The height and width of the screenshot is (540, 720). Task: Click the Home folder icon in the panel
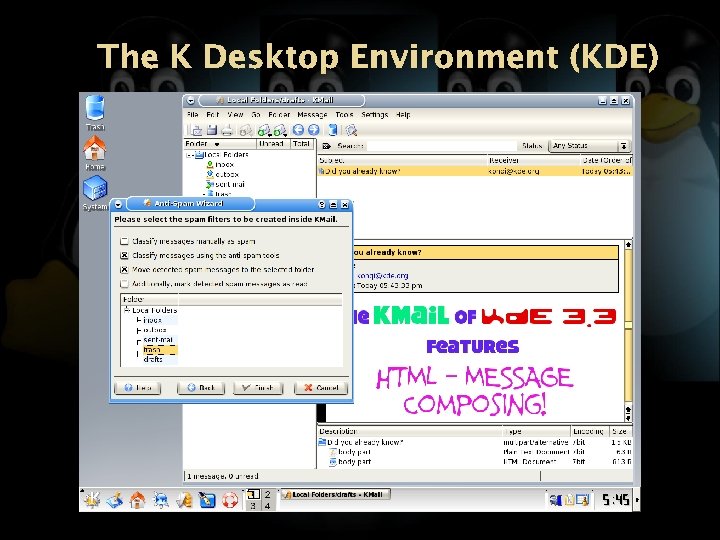click(137, 500)
